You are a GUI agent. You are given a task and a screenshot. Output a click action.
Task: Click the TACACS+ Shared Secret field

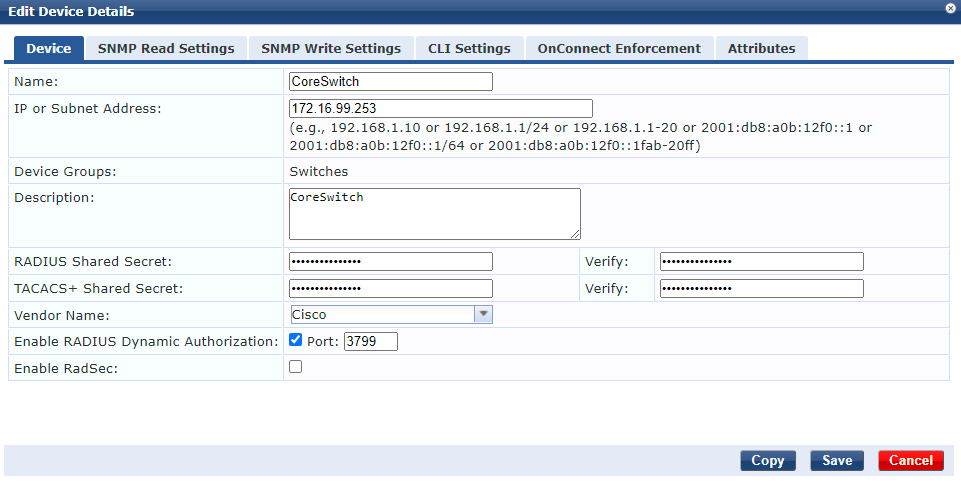[390, 289]
